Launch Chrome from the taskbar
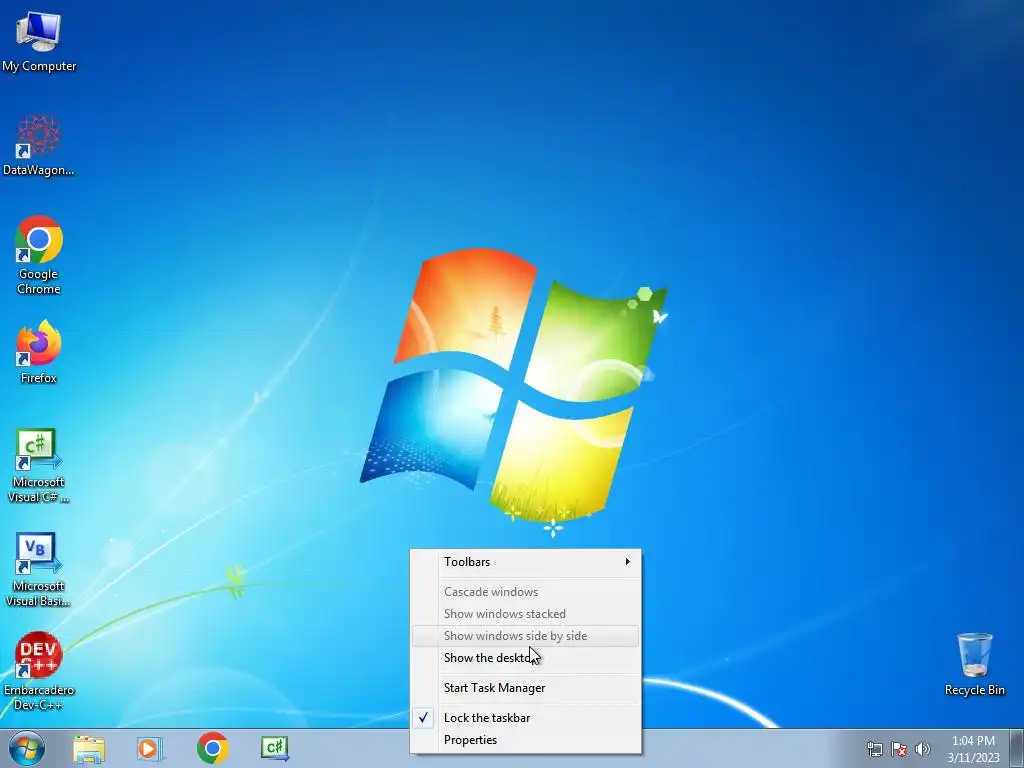 pyautogui.click(x=212, y=748)
